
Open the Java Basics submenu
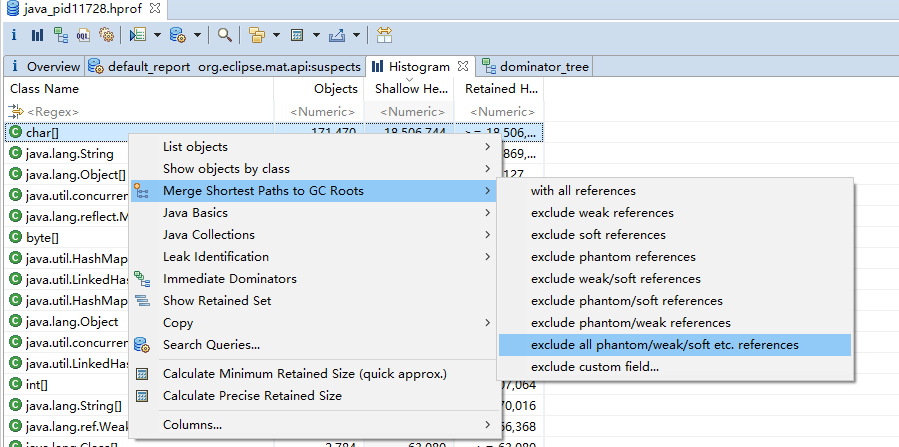coord(312,213)
